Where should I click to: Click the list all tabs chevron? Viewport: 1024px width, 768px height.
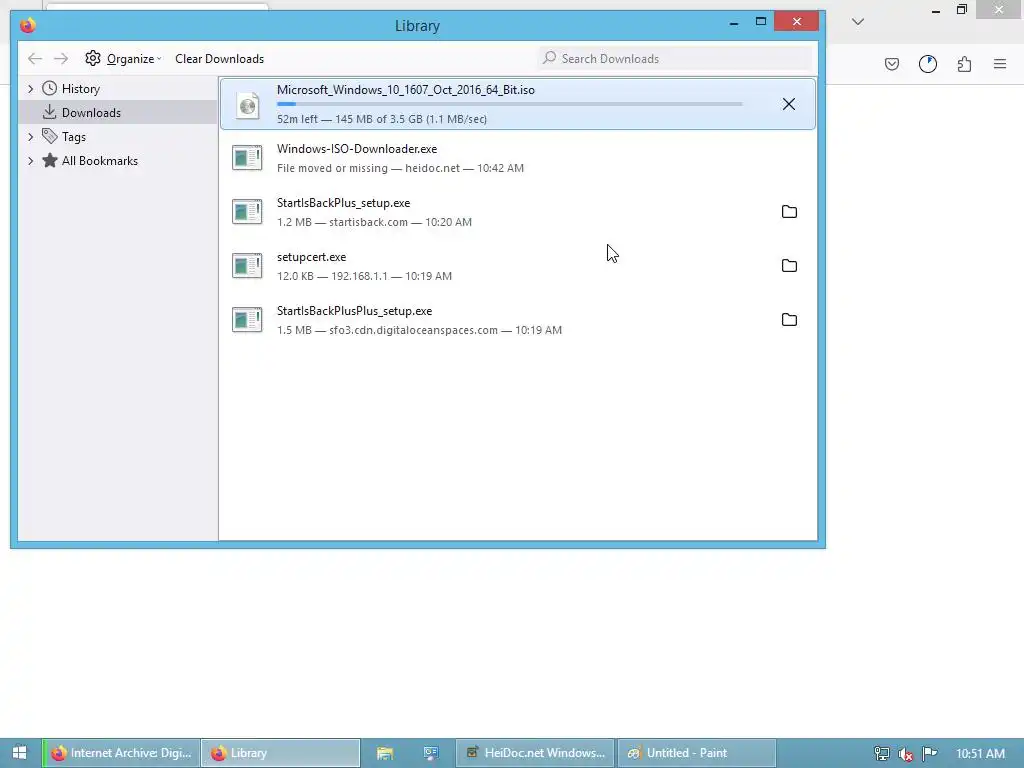(858, 22)
